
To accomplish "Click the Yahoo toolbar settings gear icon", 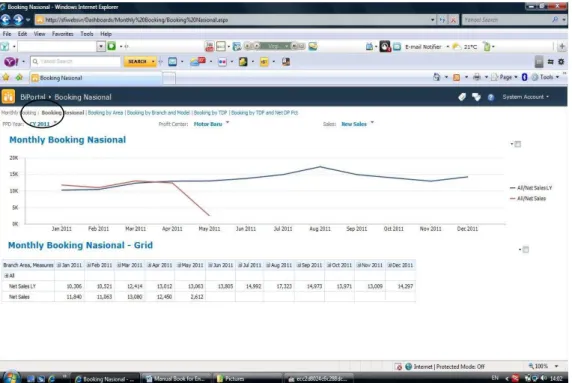I will [x=561, y=62].
